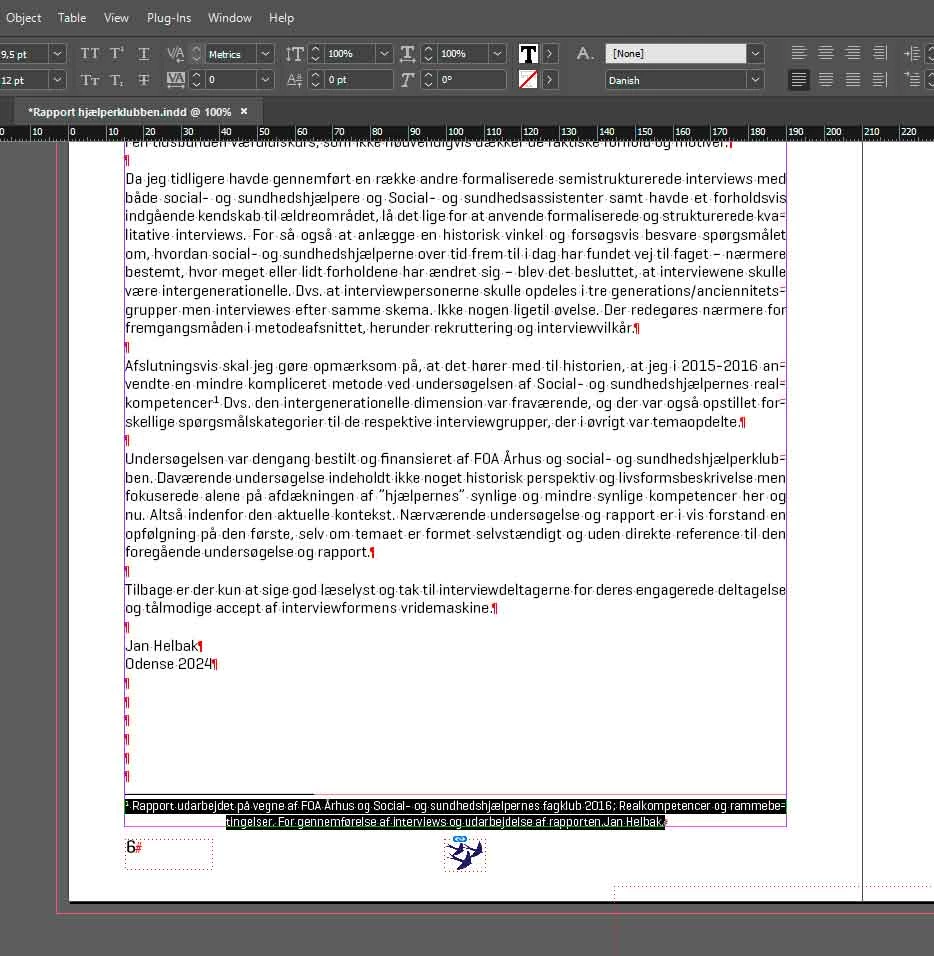Click the Baseline Shift icon
The width and height of the screenshot is (934, 956).
[x=294, y=80]
